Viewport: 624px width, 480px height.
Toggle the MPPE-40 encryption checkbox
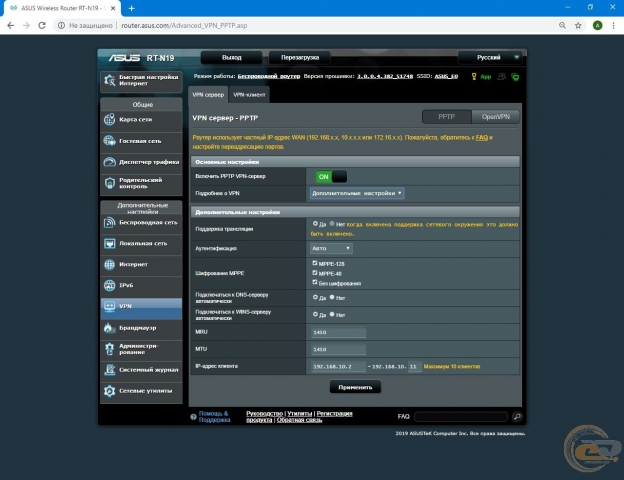[315, 273]
